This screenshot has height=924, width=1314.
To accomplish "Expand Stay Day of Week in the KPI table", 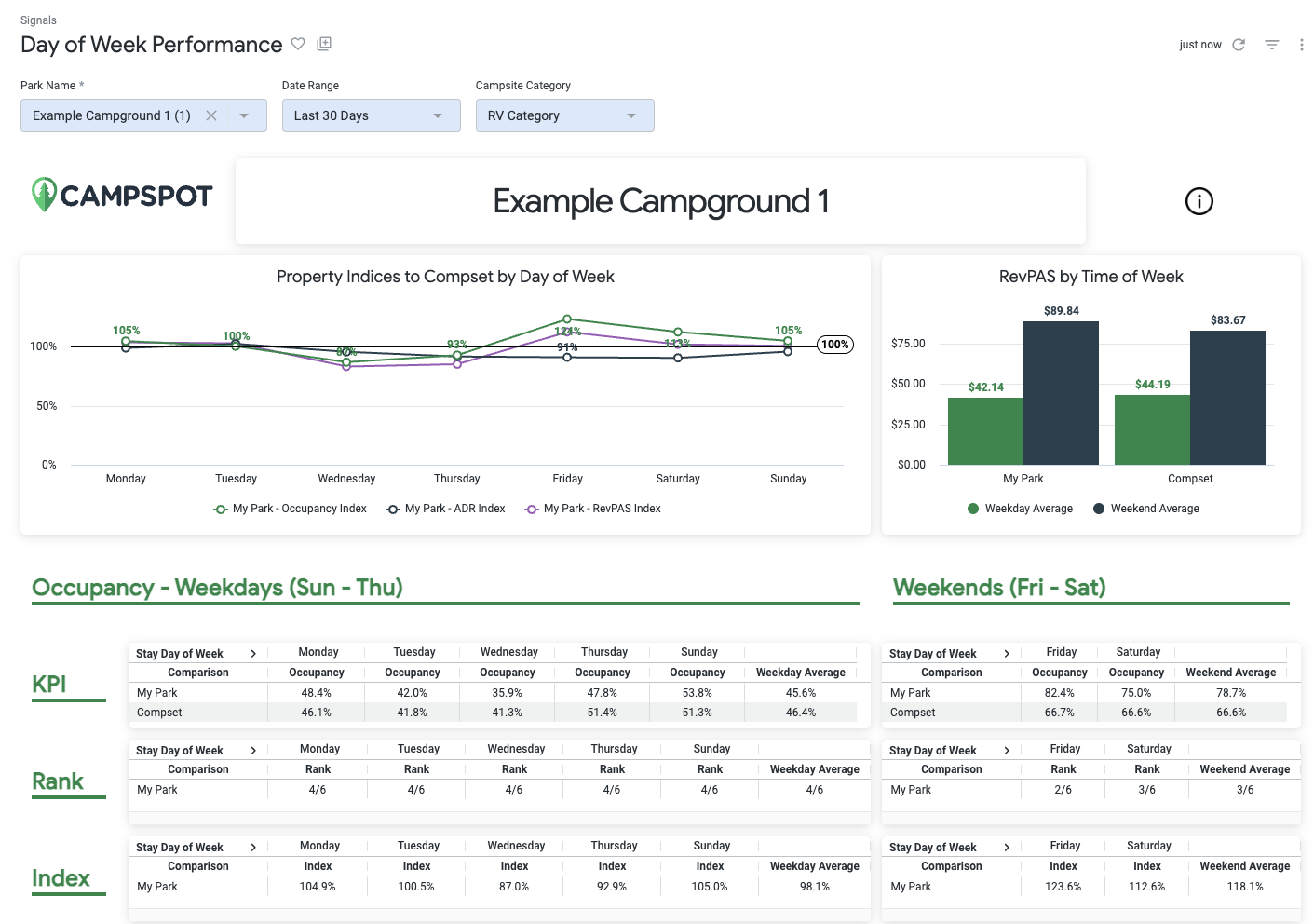I will pyautogui.click(x=252, y=653).
